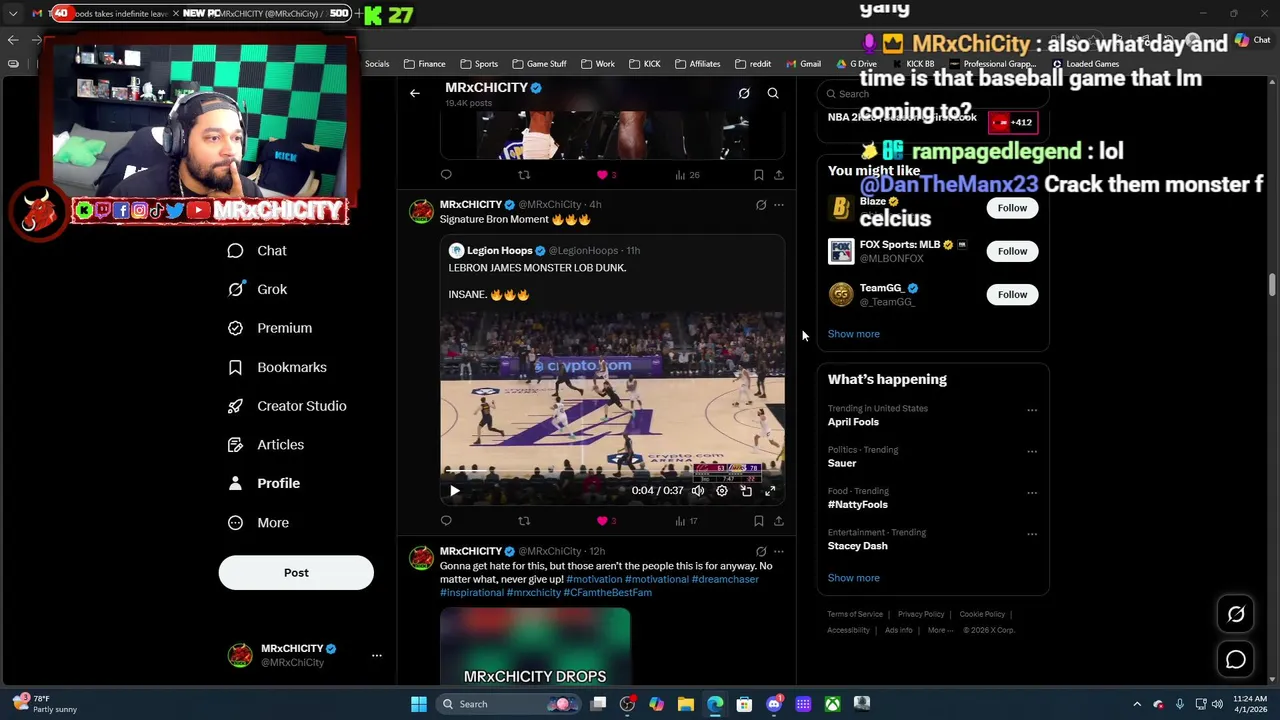Image resolution: width=1280 pixels, height=720 pixels.
Task: Expand More menu in sidebar
Action: (258, 523)
